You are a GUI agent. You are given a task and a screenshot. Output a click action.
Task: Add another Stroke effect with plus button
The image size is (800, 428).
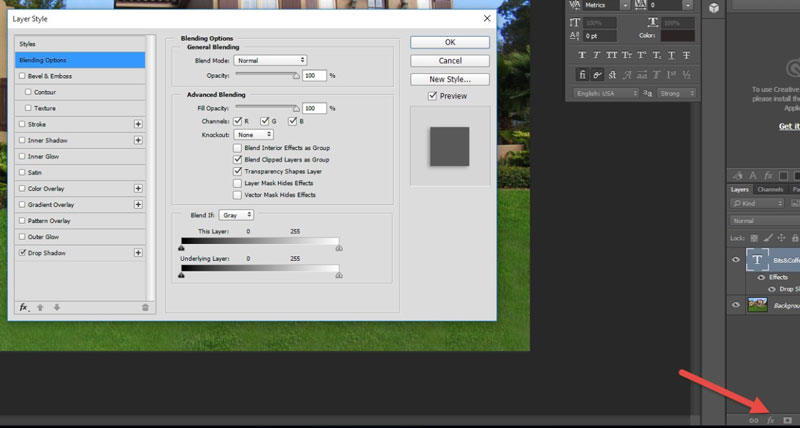coord(138,124)
